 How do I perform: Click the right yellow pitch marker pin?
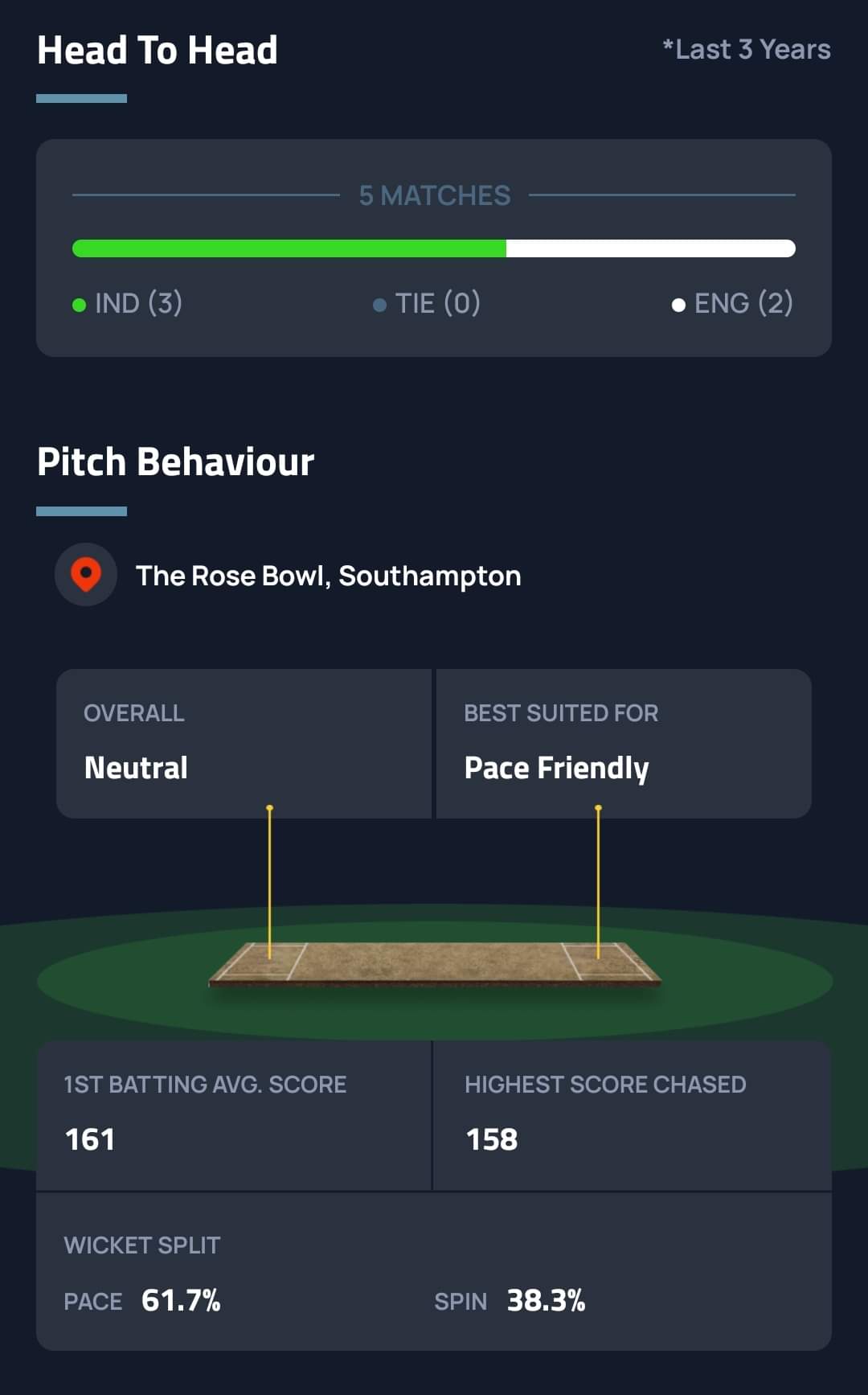[x=598, y=880]
